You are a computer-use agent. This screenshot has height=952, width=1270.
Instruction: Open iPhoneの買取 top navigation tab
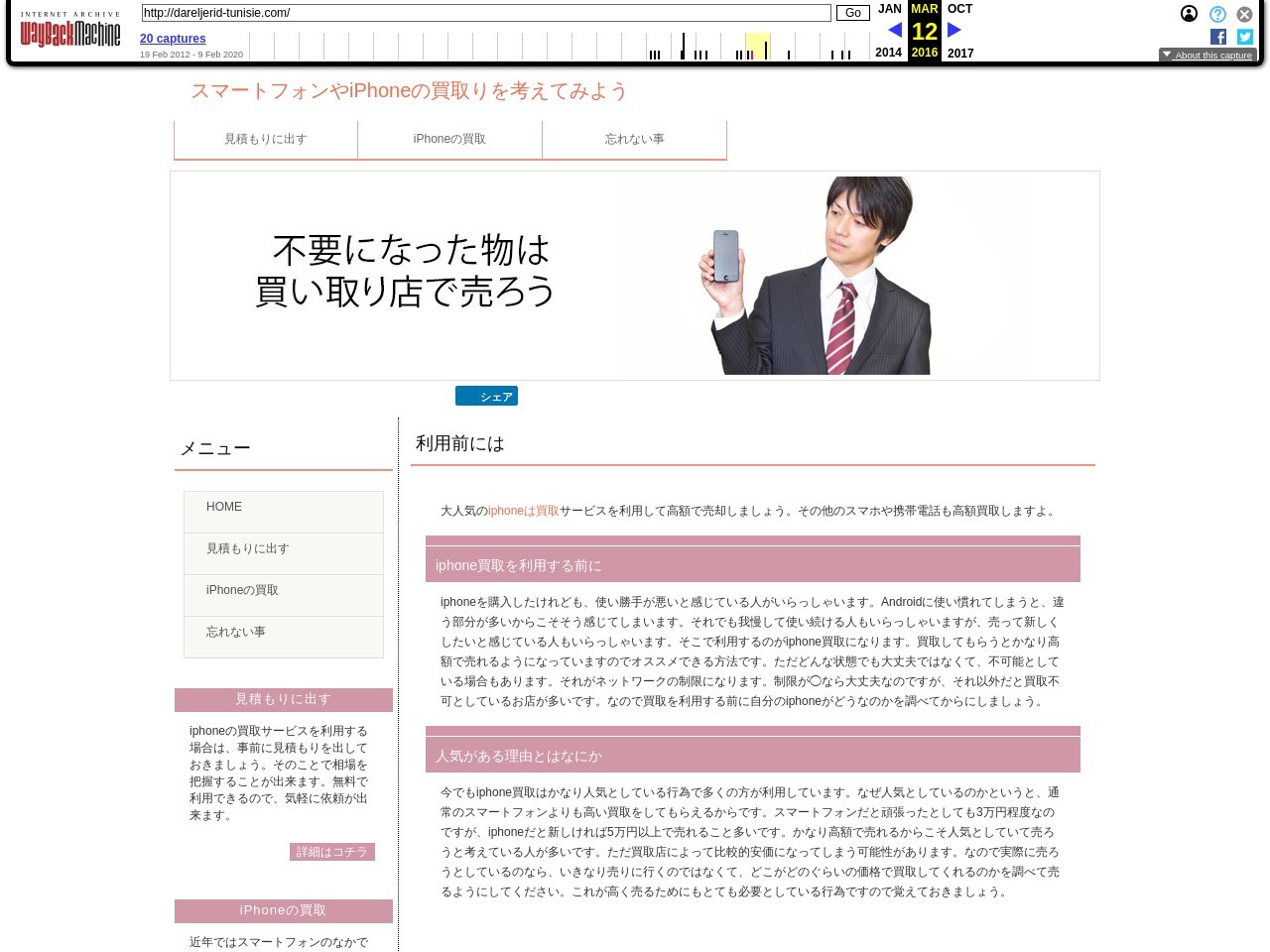[x=449, y=139]
